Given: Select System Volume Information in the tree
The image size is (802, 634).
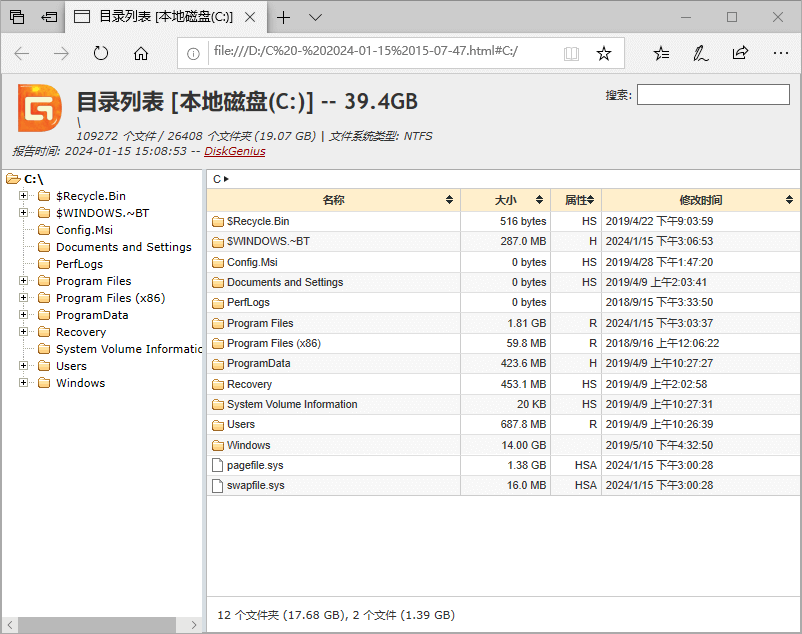Looking at the screenshot, I should (x=129, y=349).
